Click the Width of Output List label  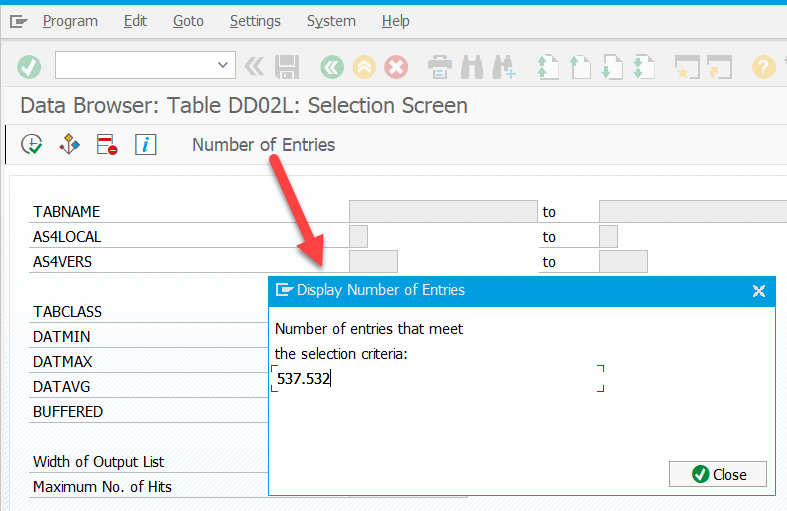(98, 462)
